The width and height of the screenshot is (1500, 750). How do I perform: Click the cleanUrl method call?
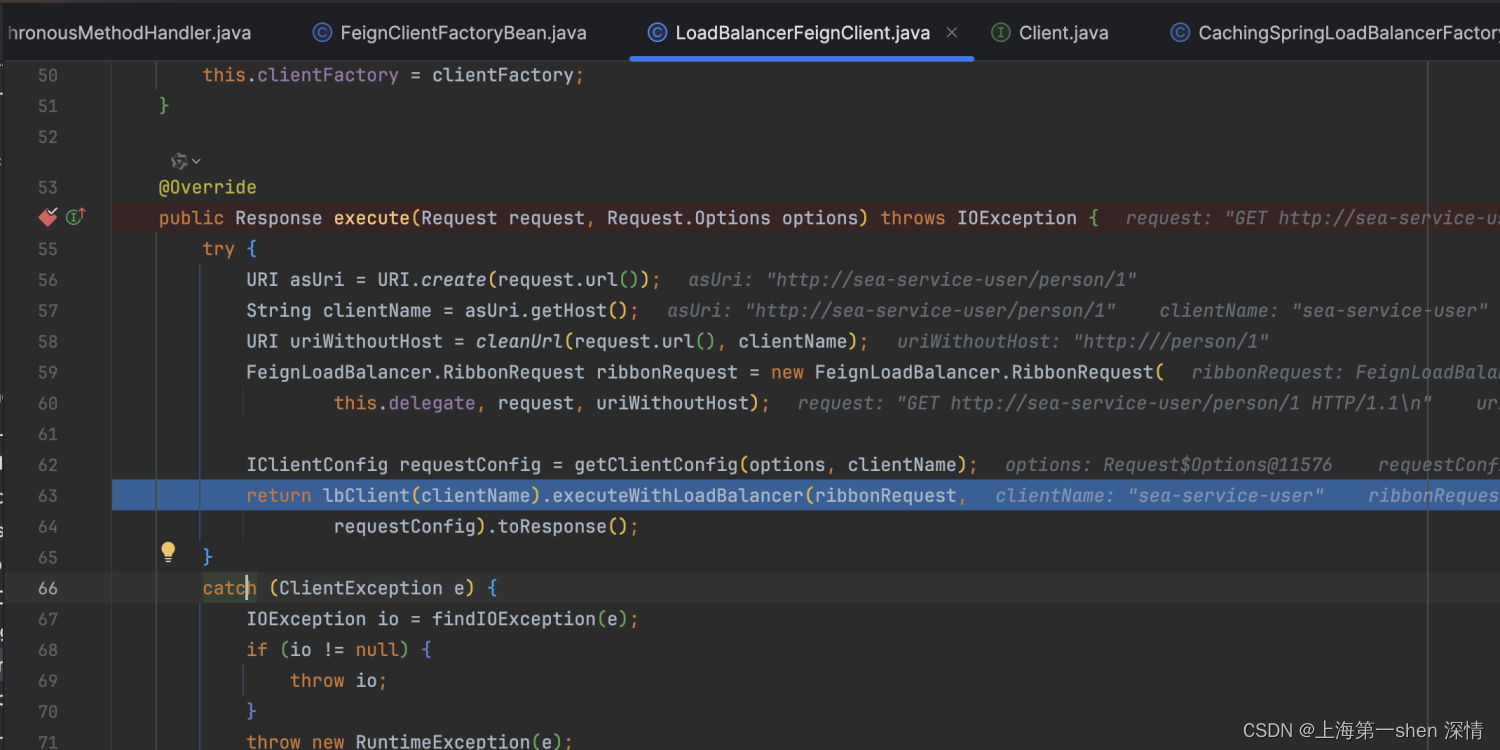click(520, 341)
